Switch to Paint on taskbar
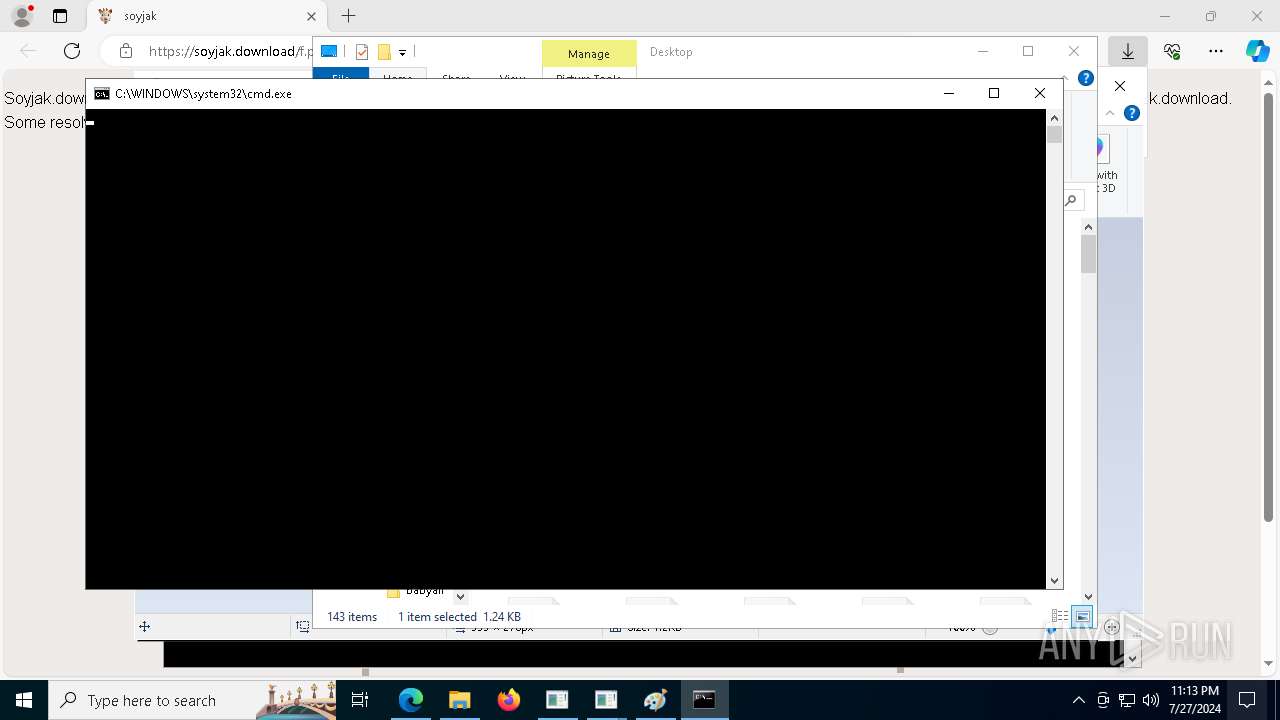The width and height of the screenshot is (1280, 720). coord(656,700)
